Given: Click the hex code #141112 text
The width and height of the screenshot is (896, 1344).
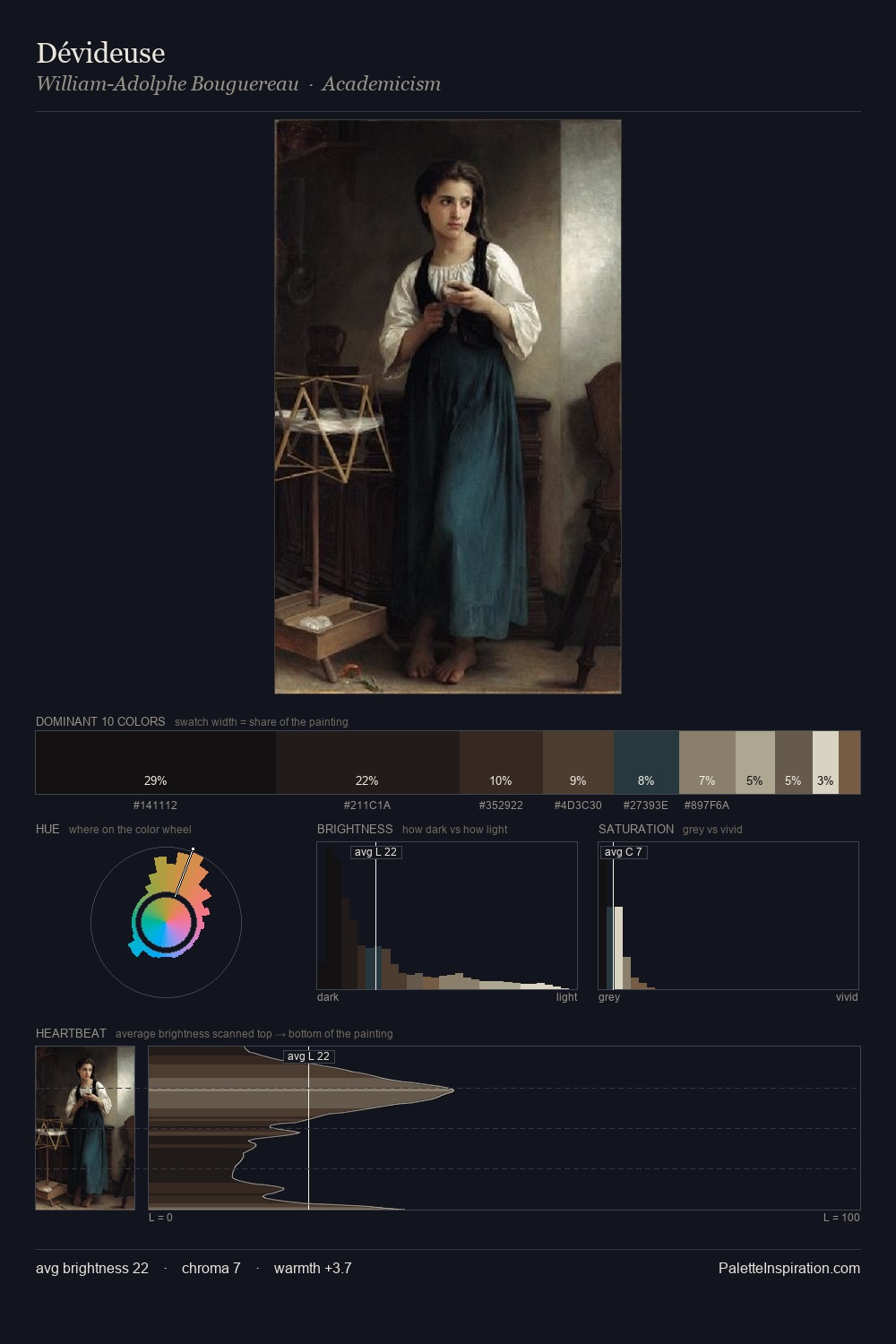Looking at the screenshot, I should pos(155,806).
